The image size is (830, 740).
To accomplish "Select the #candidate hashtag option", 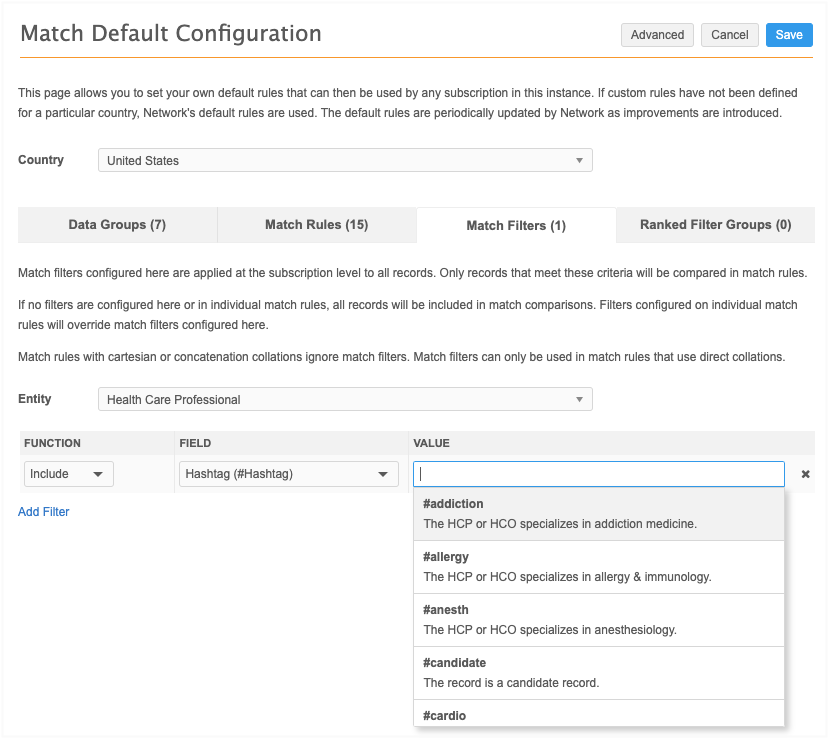I will [598, 672].
